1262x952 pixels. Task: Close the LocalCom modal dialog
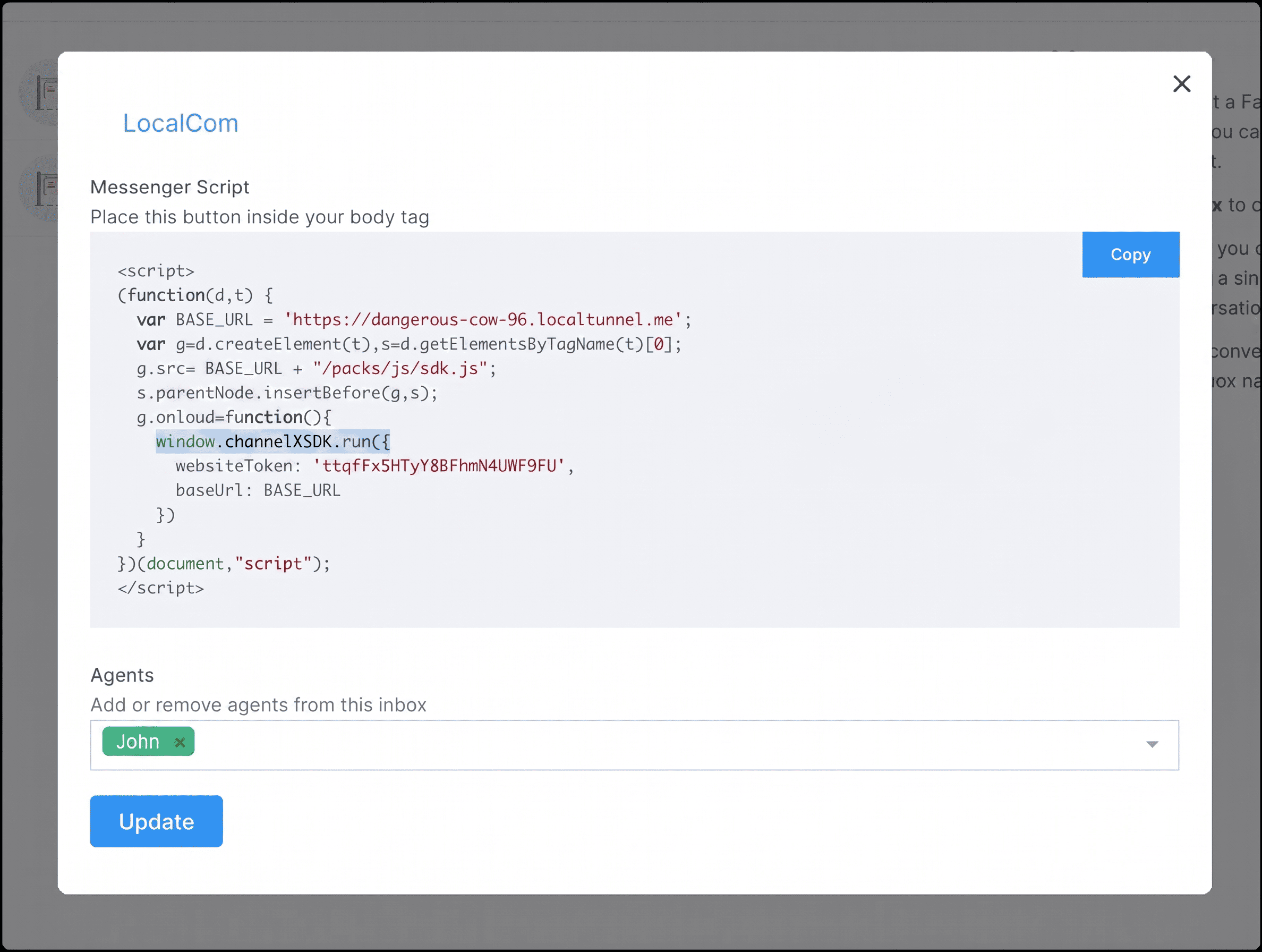pyautogui.click(x=1182, y=84)
